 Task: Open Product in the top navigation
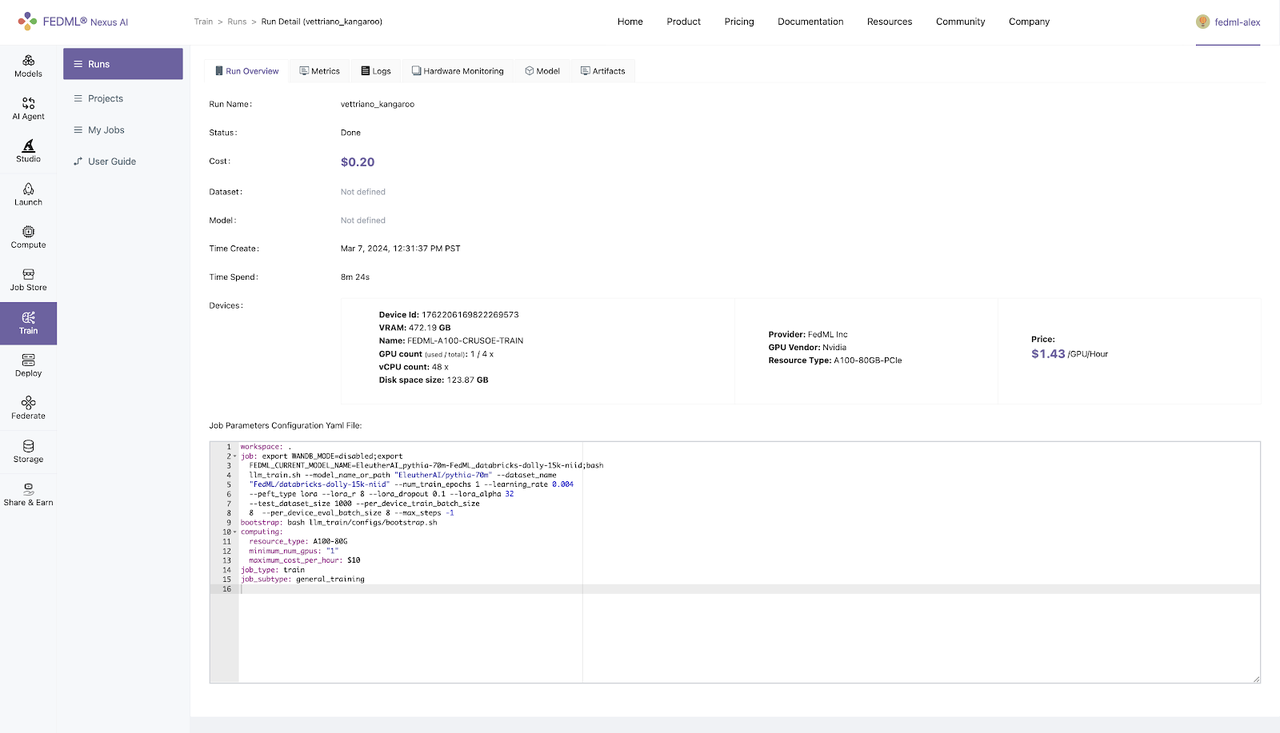point(684,21)
